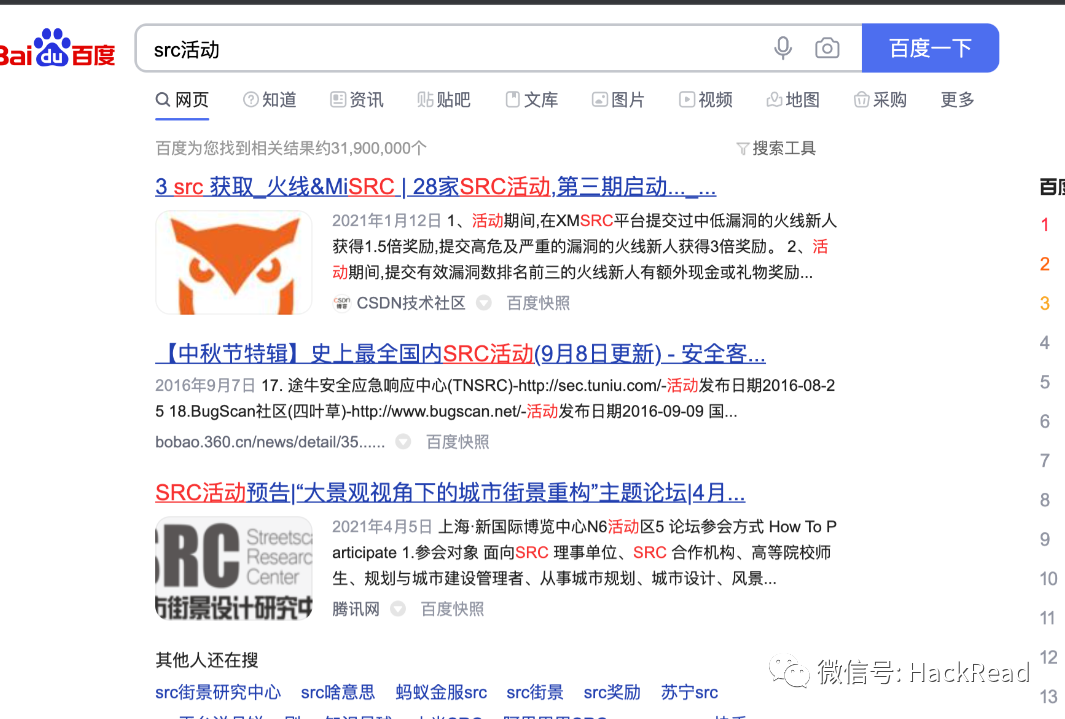The width and height of the screenshot is (1065, 719).
Task: Click hot list rank number 12
Action: [1048, 658]
